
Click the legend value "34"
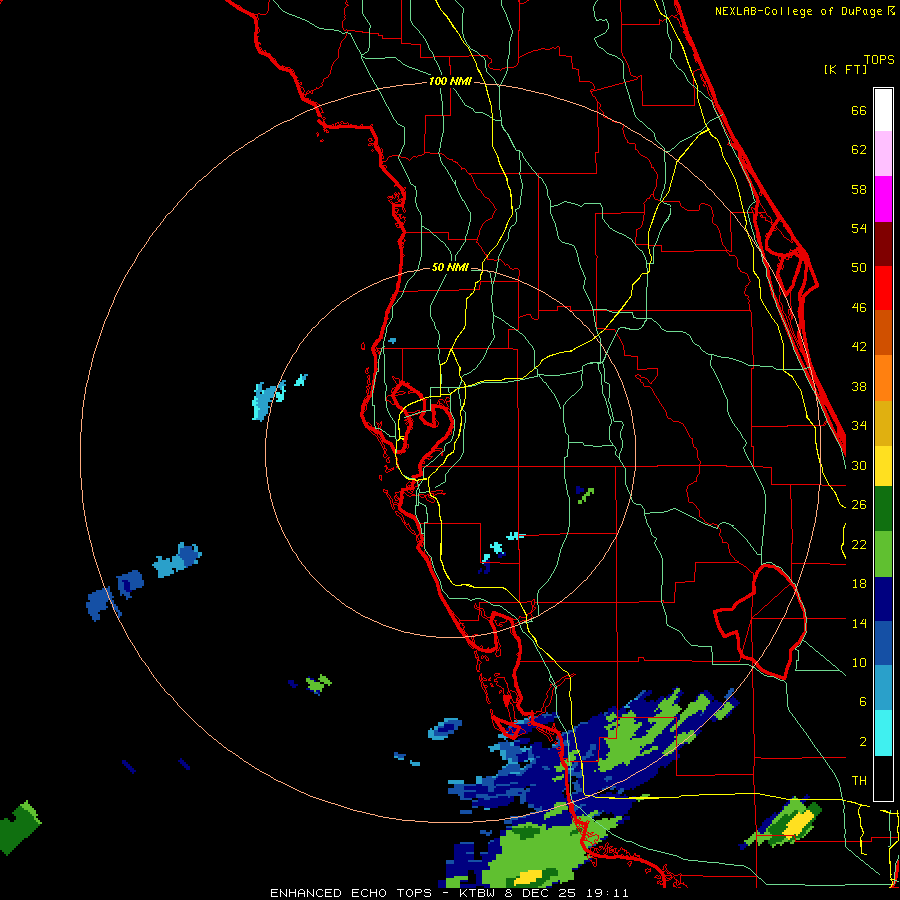859,425
